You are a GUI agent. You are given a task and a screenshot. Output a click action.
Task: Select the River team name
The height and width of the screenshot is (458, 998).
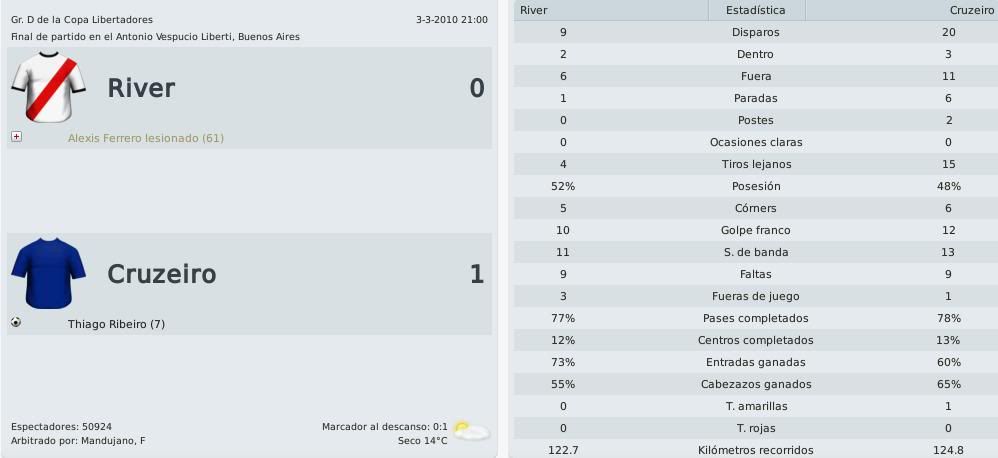point(141,88)
